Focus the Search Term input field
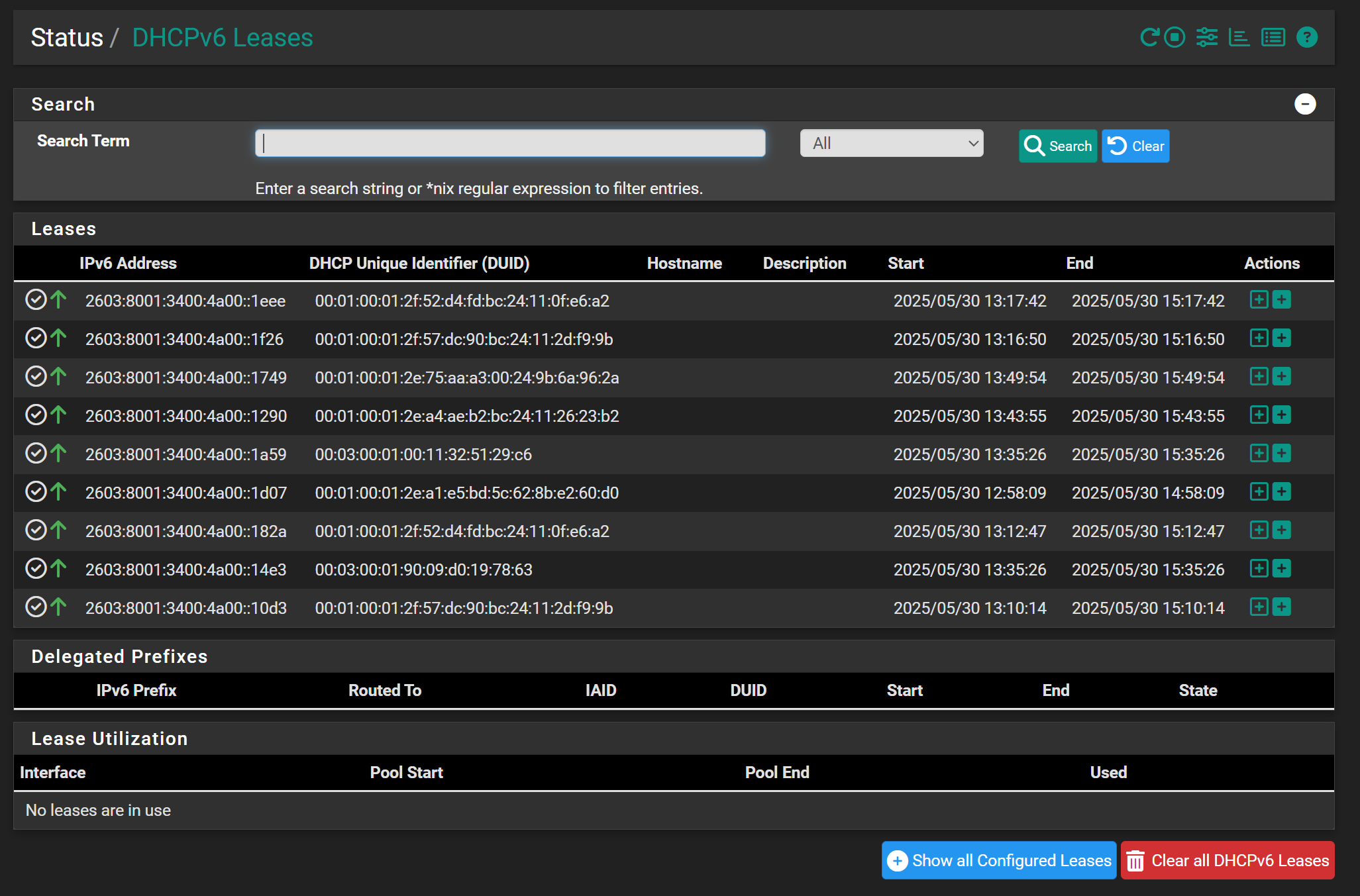 point(510,143)
